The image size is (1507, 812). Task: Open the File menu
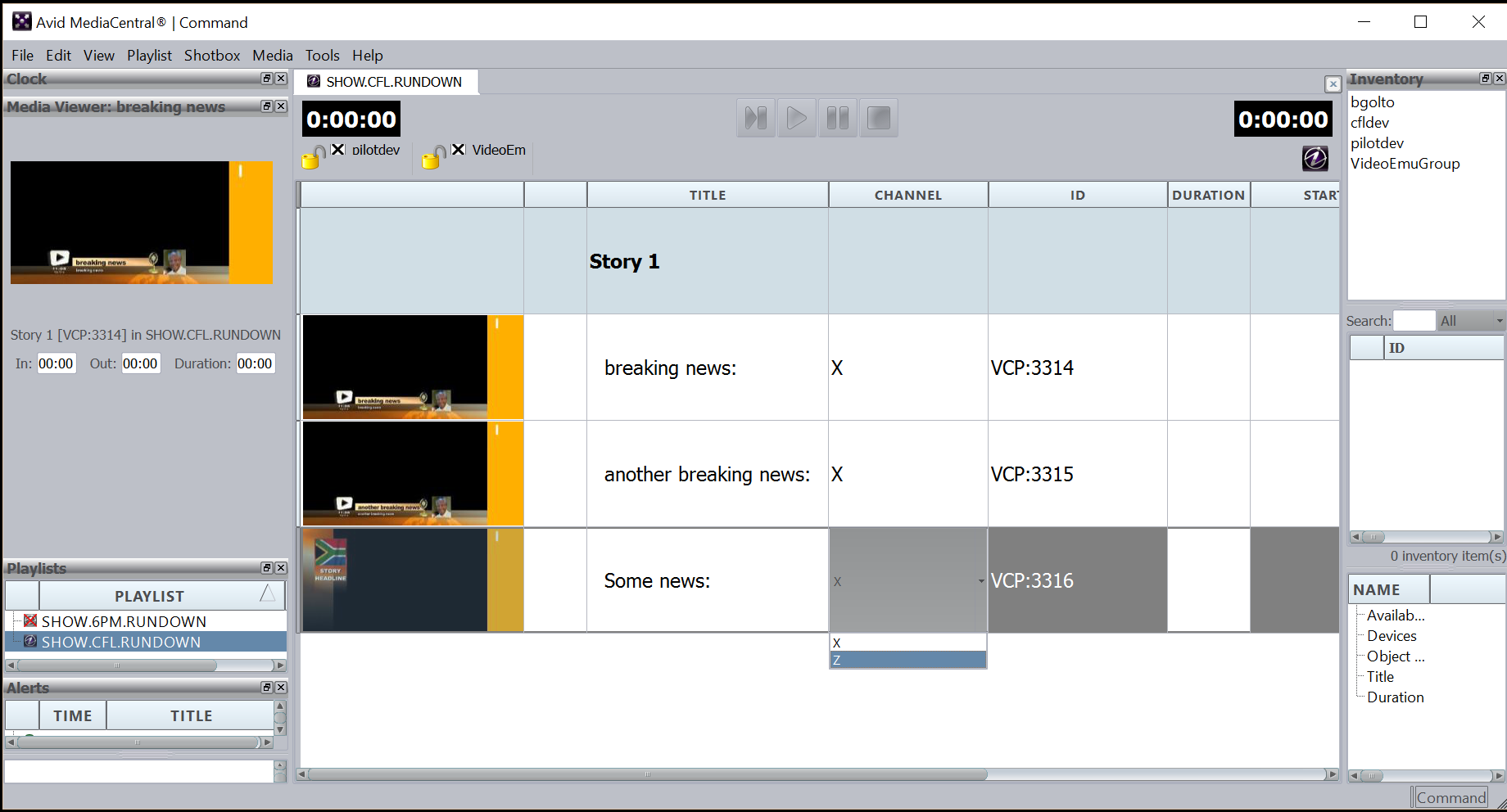pos(22,55)
